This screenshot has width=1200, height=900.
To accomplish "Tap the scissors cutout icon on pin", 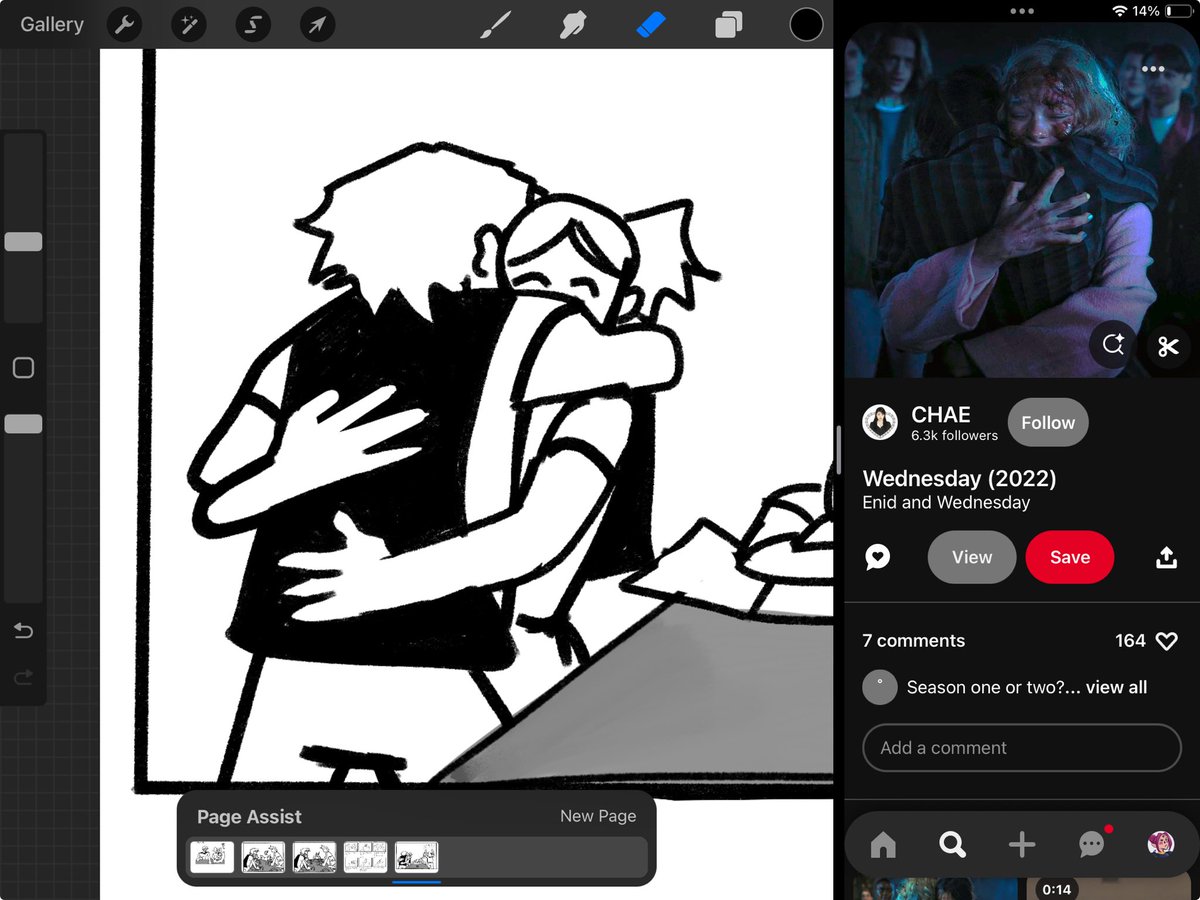I will [x=1168, y=347].
